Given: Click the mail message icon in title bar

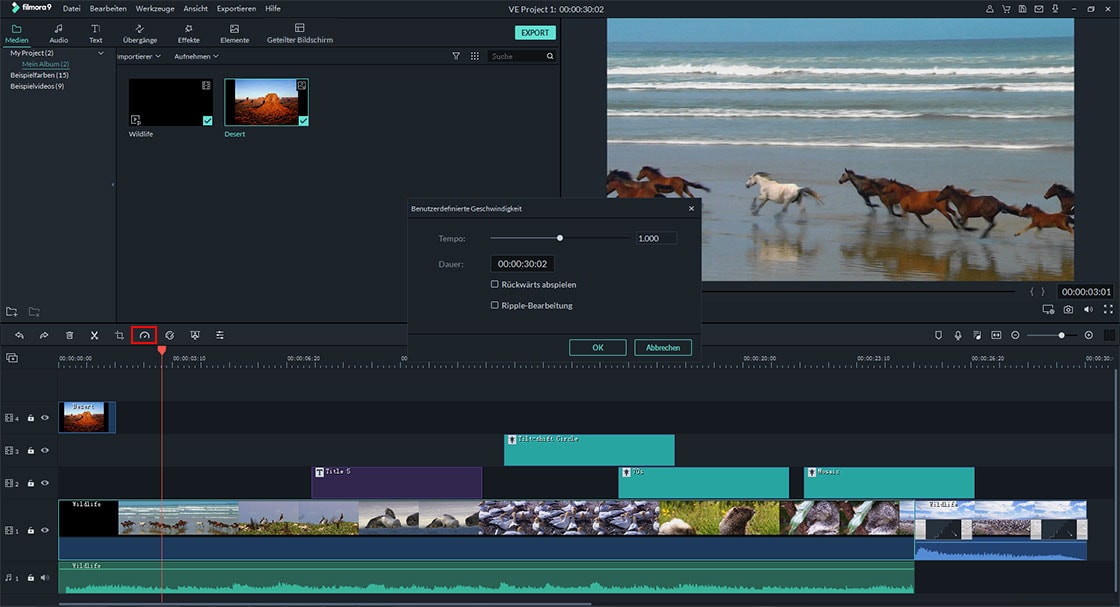Looking at the screenshot, I should (1039, 9).
